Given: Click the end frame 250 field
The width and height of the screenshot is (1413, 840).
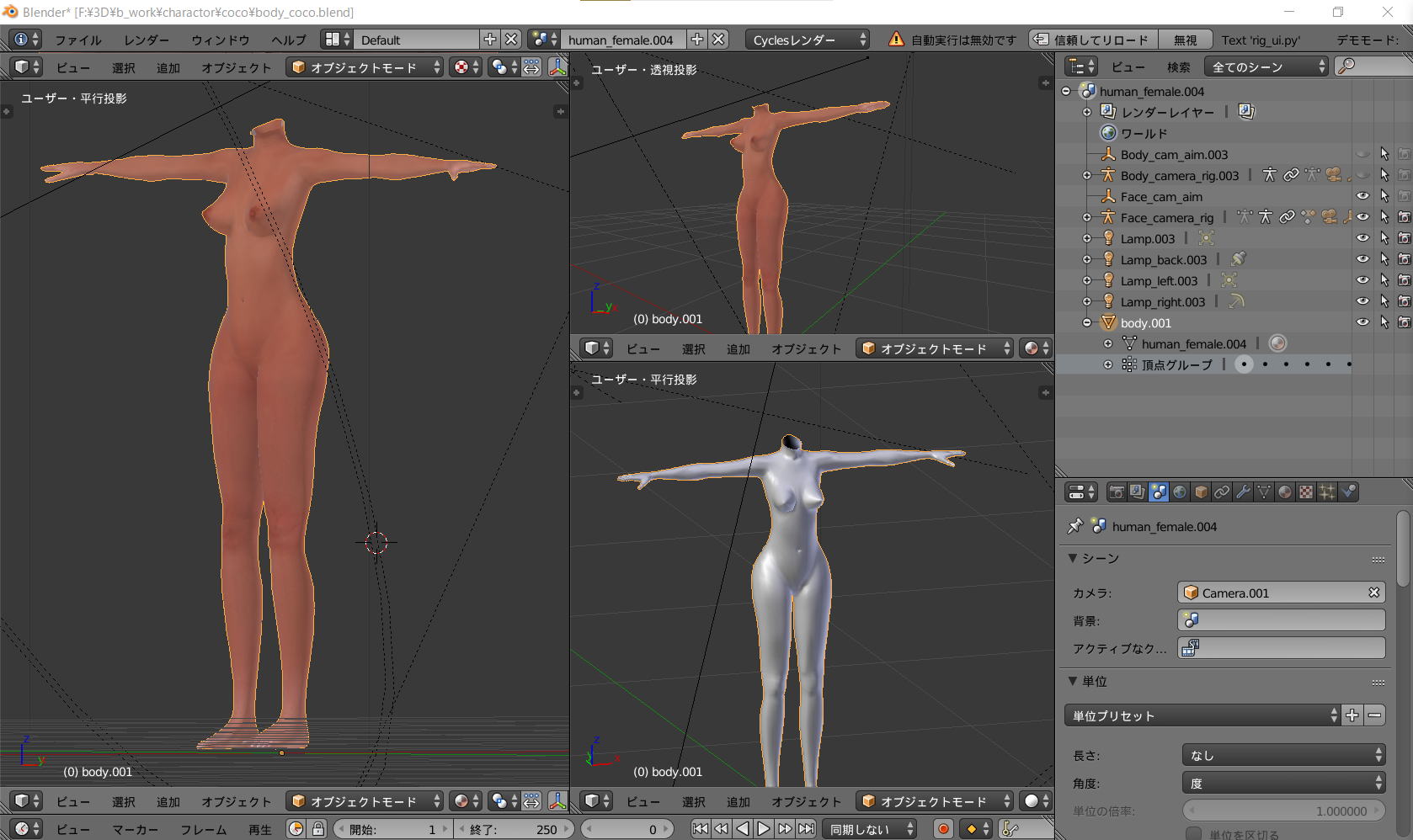Looking at the screenshot, I should [514, 829].
